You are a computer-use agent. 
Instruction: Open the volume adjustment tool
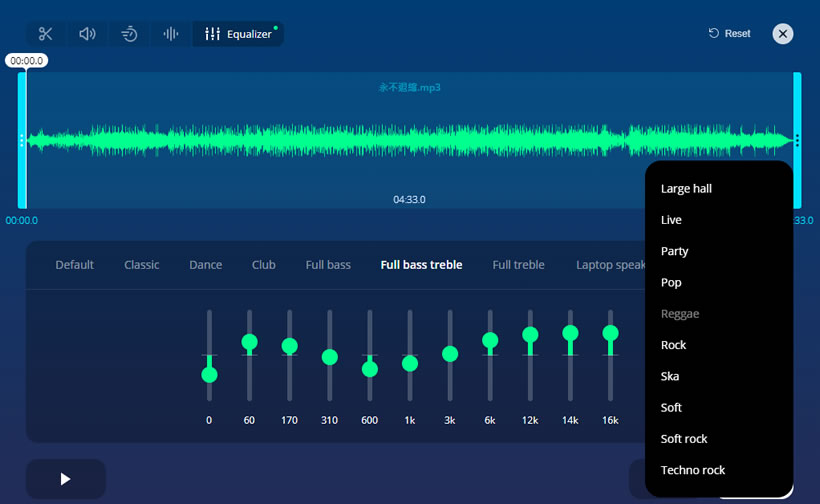click(88, 34)
